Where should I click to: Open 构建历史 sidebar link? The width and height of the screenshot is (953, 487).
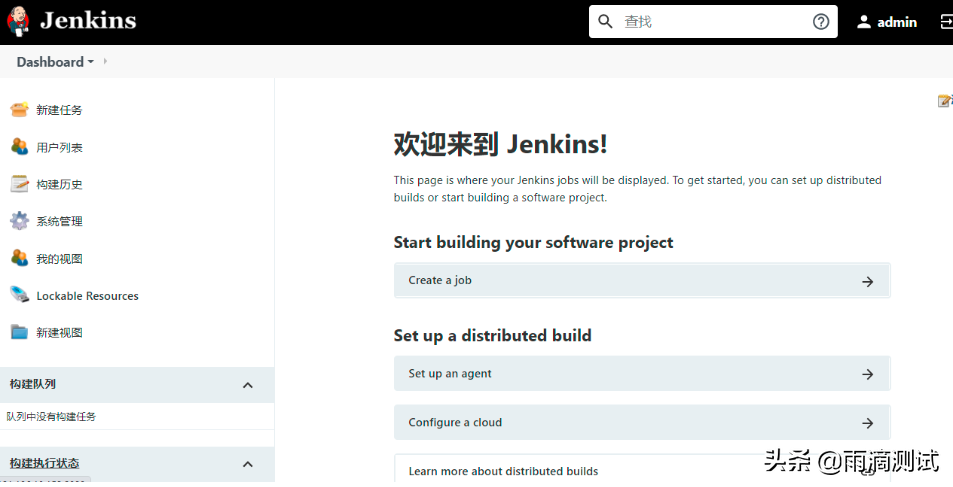59,184
